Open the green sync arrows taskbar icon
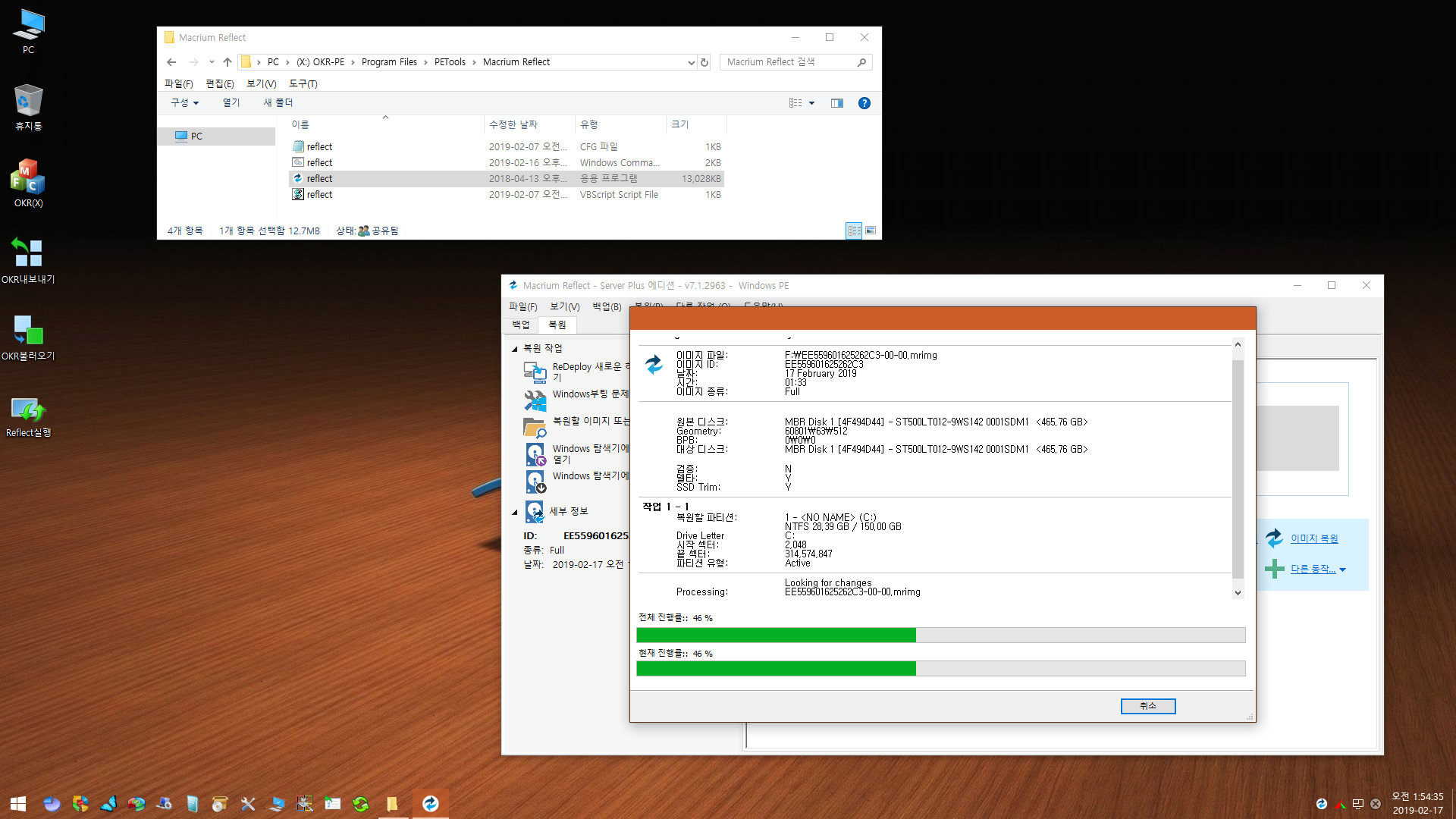 click(361, 804)
